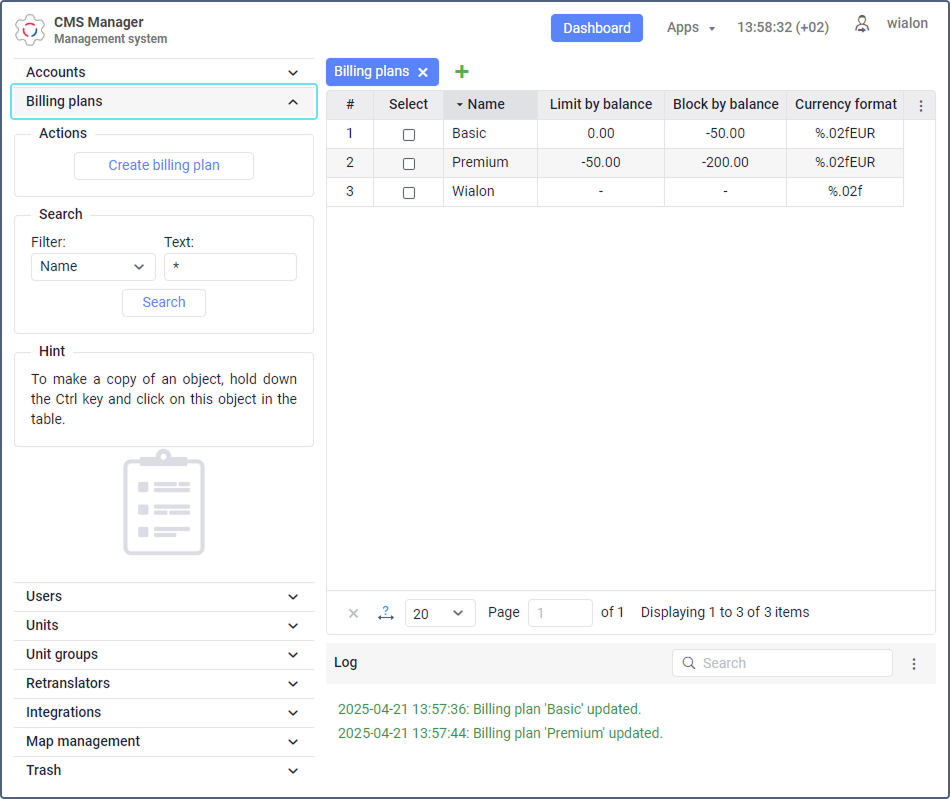Image resolution: width=950 pixels, height=799 pixels.
Task: Click Create billing plan button
Action: (164, 165)
